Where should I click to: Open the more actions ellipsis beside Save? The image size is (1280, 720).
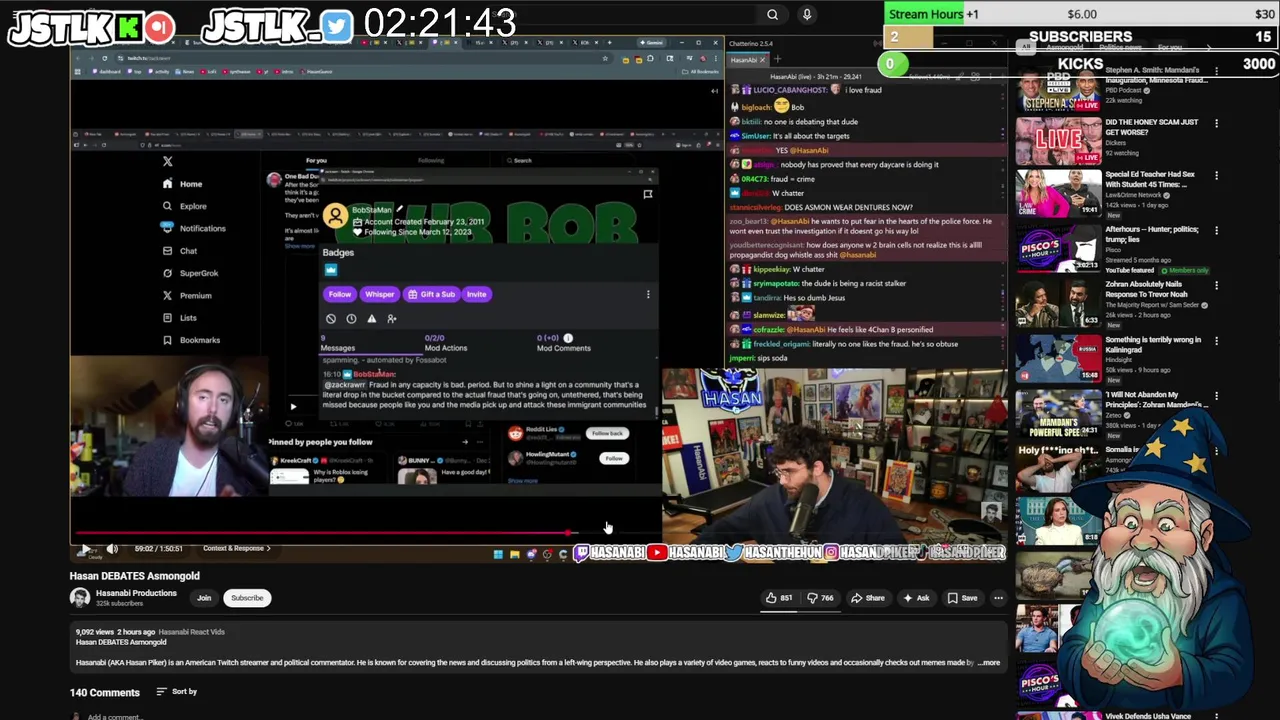[998, 598]
